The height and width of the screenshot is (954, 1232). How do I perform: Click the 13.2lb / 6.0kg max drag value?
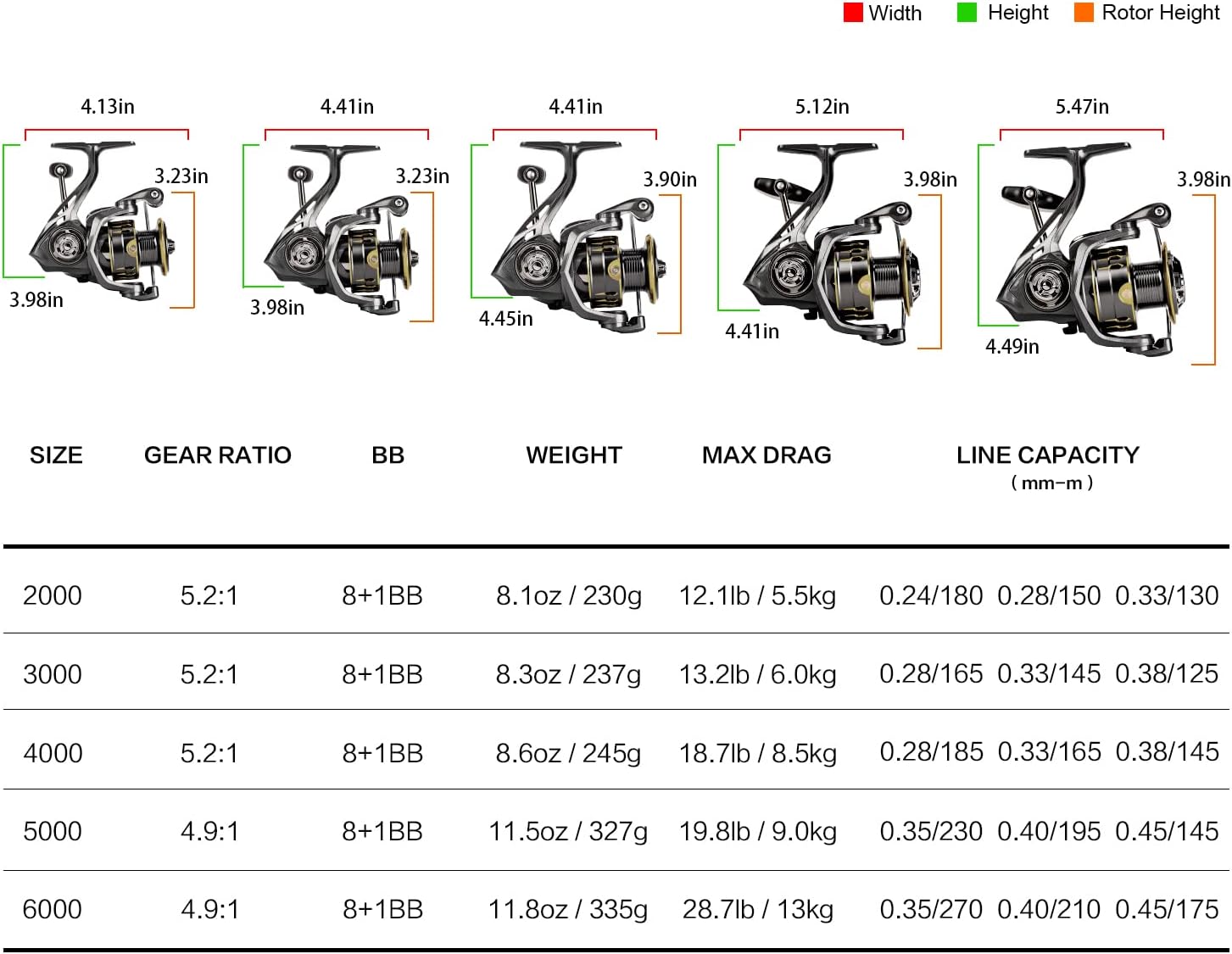[x=757, y=674]
